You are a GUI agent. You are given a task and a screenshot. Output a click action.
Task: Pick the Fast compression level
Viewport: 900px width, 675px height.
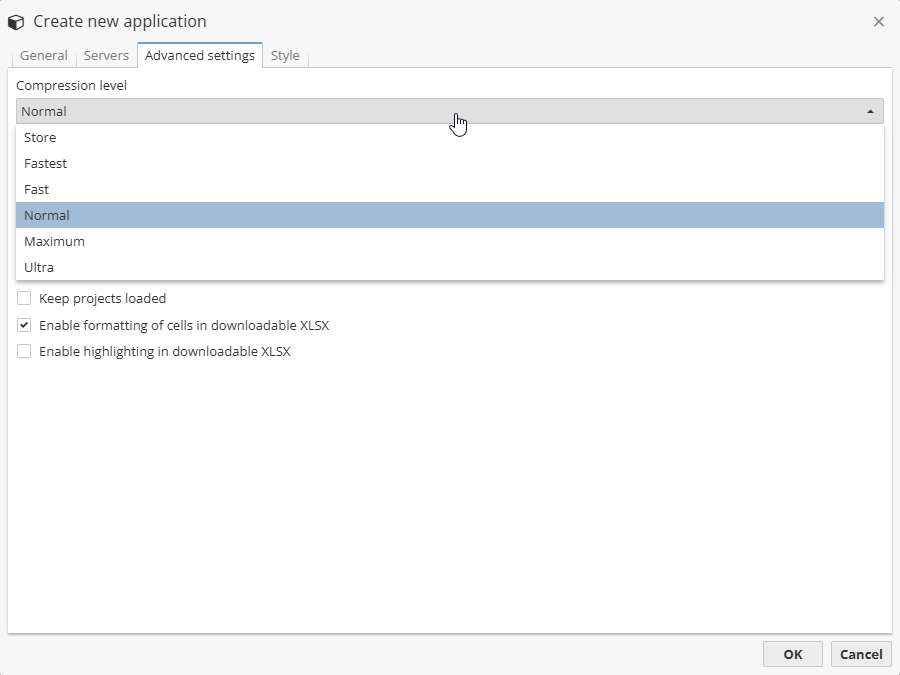click(37, 190)
